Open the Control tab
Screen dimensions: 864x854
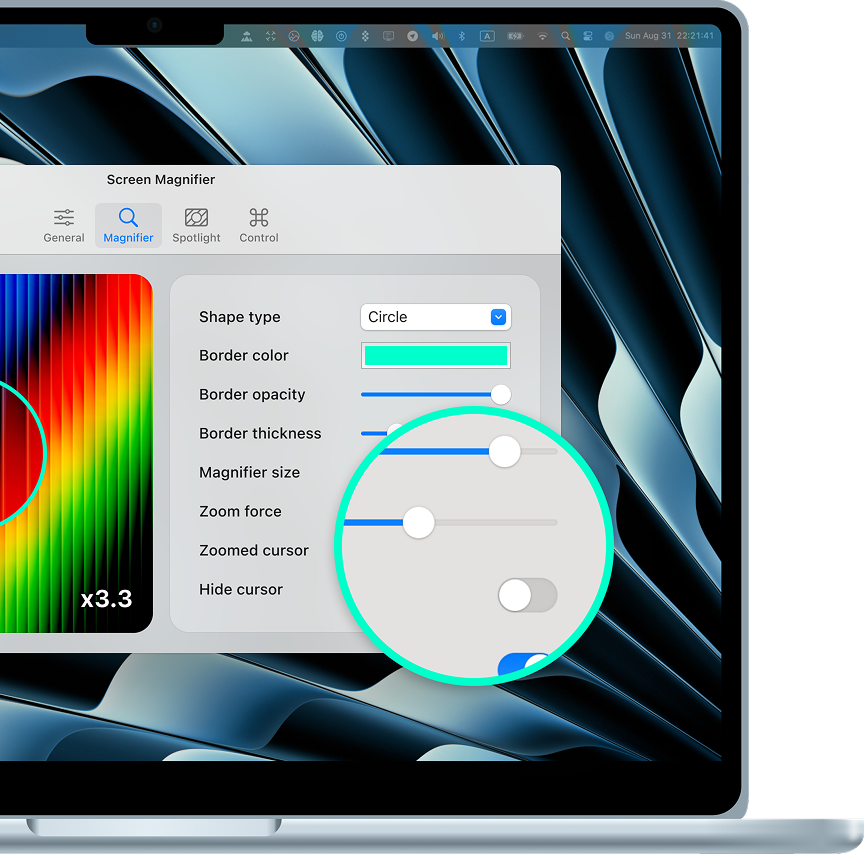point(259,225)
